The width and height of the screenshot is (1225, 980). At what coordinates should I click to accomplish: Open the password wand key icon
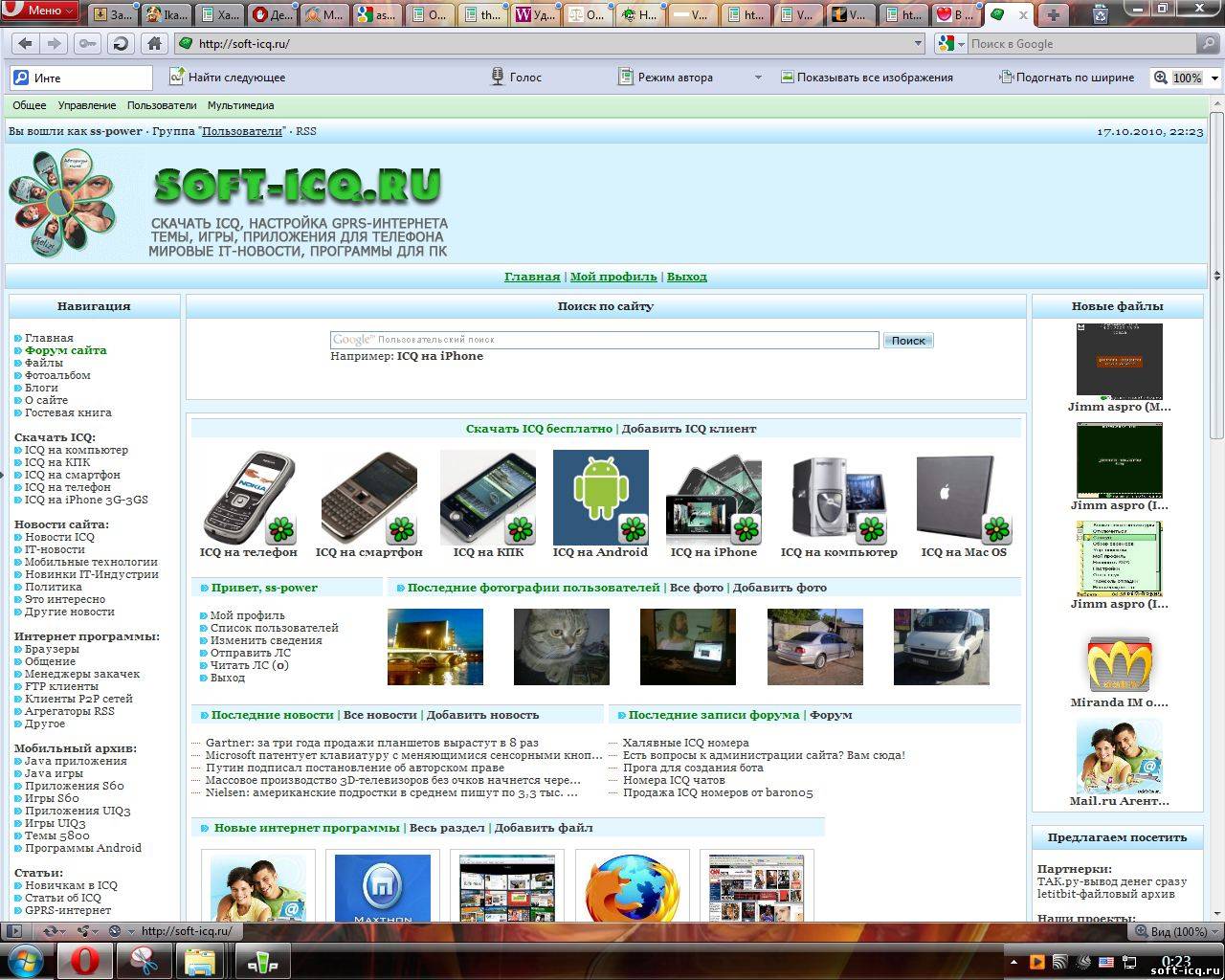(x=87, y=43)
